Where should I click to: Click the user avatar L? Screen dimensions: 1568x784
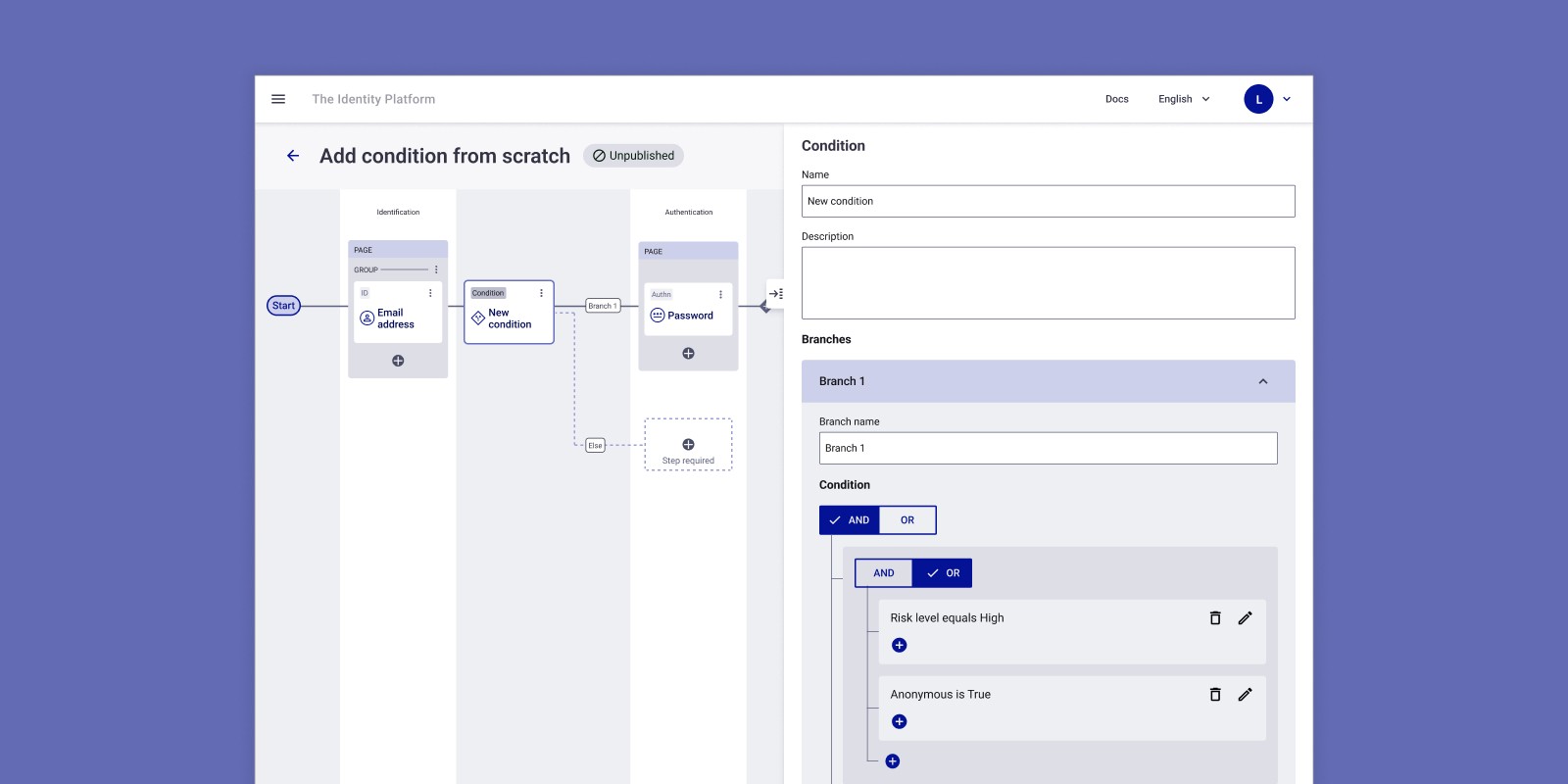(1258, 99)
